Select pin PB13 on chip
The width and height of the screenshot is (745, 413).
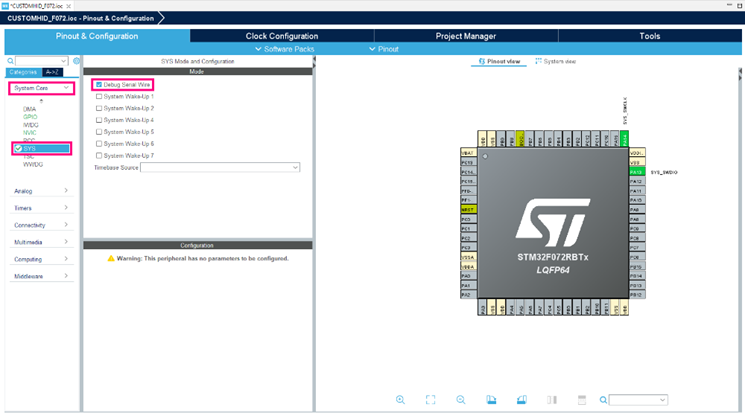[x=637, y=286]
